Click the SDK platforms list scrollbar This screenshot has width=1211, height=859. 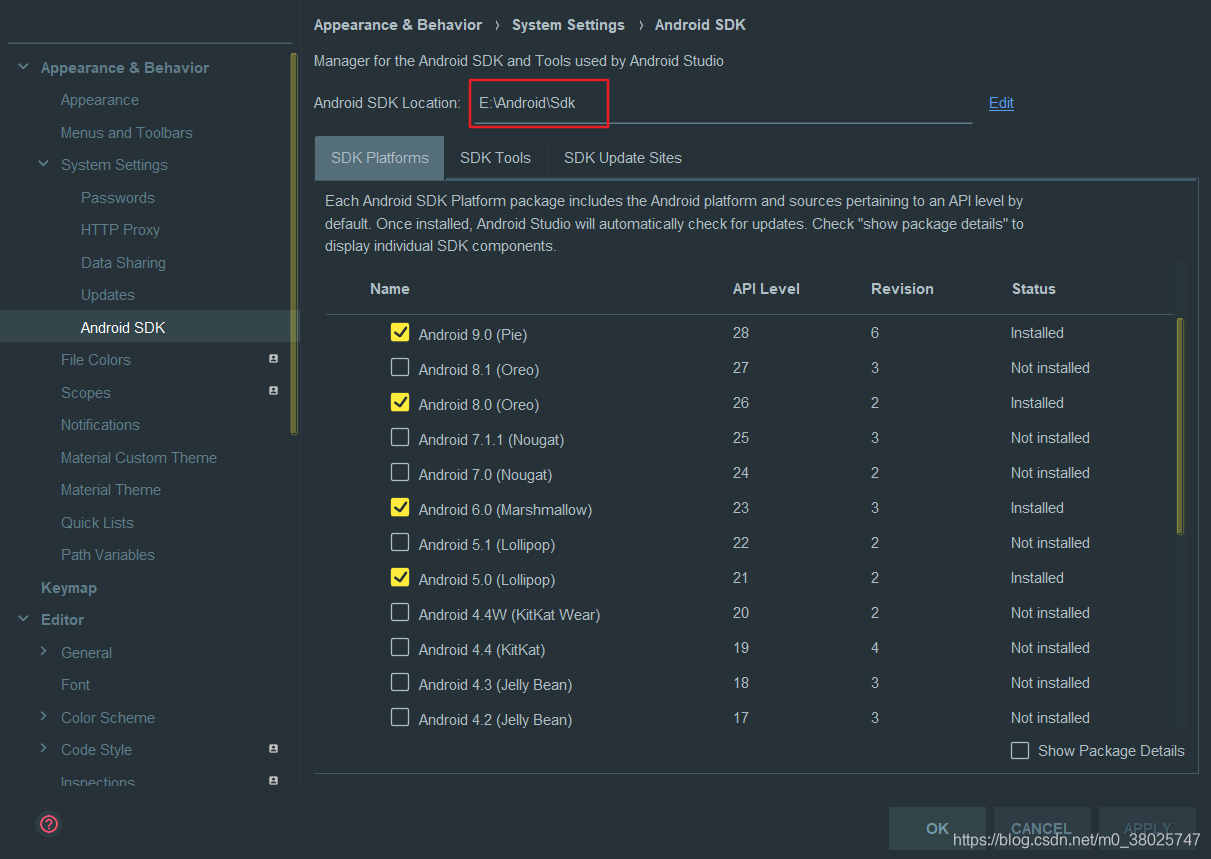[1180, 426]
